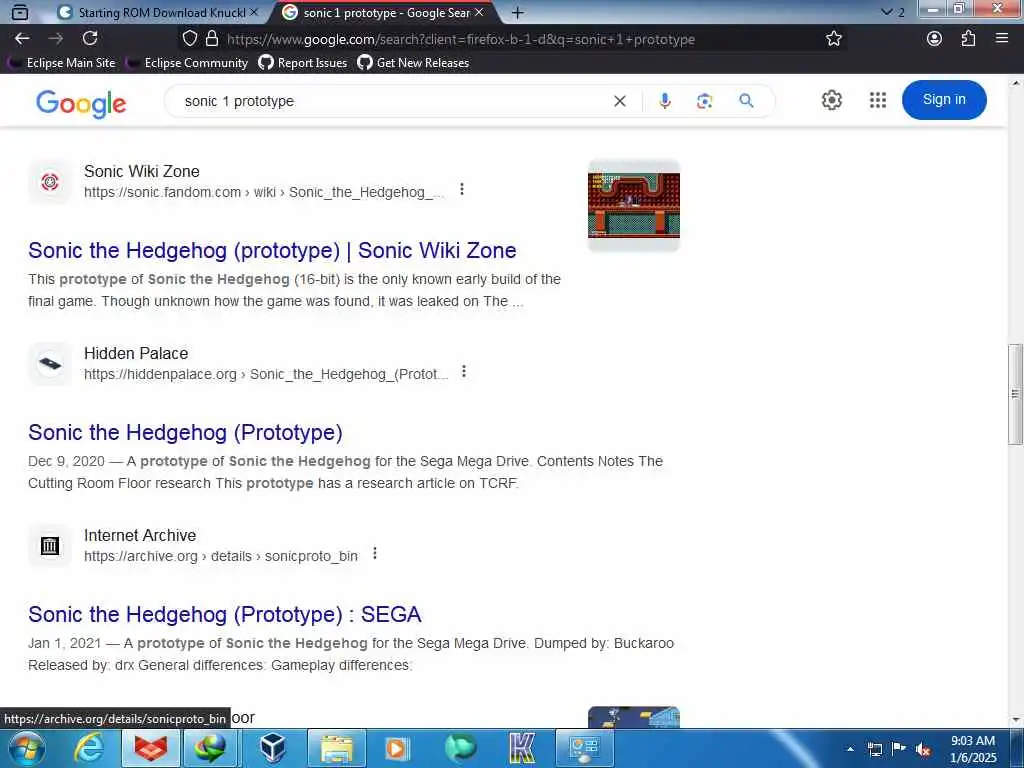Open the Google apps grid
1024x768 pixels.
coord(878,100)
